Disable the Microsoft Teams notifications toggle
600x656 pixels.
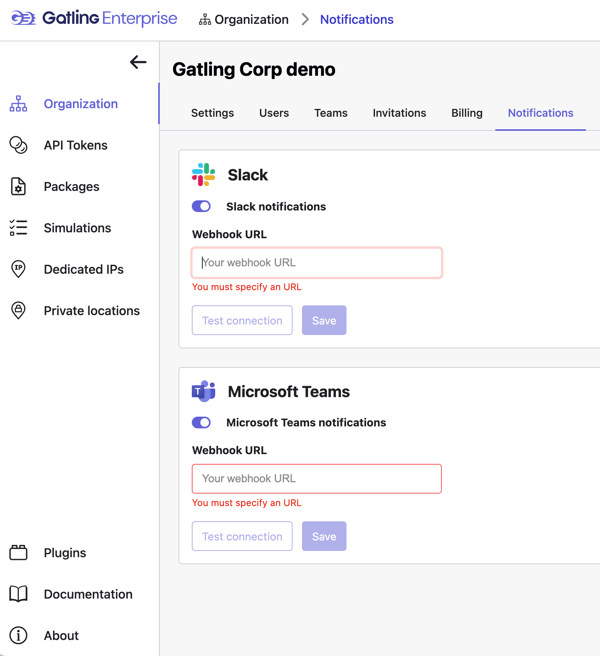tap(201, 423)
